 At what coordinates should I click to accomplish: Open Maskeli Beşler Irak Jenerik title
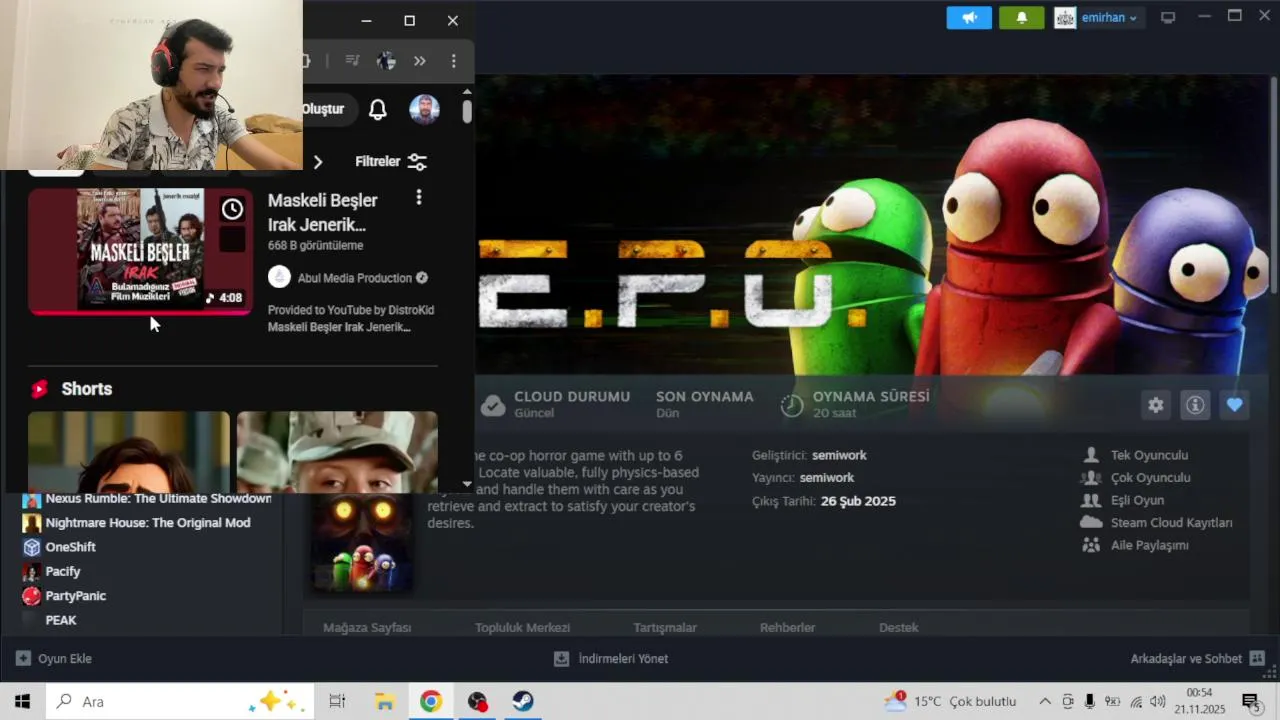323,212
